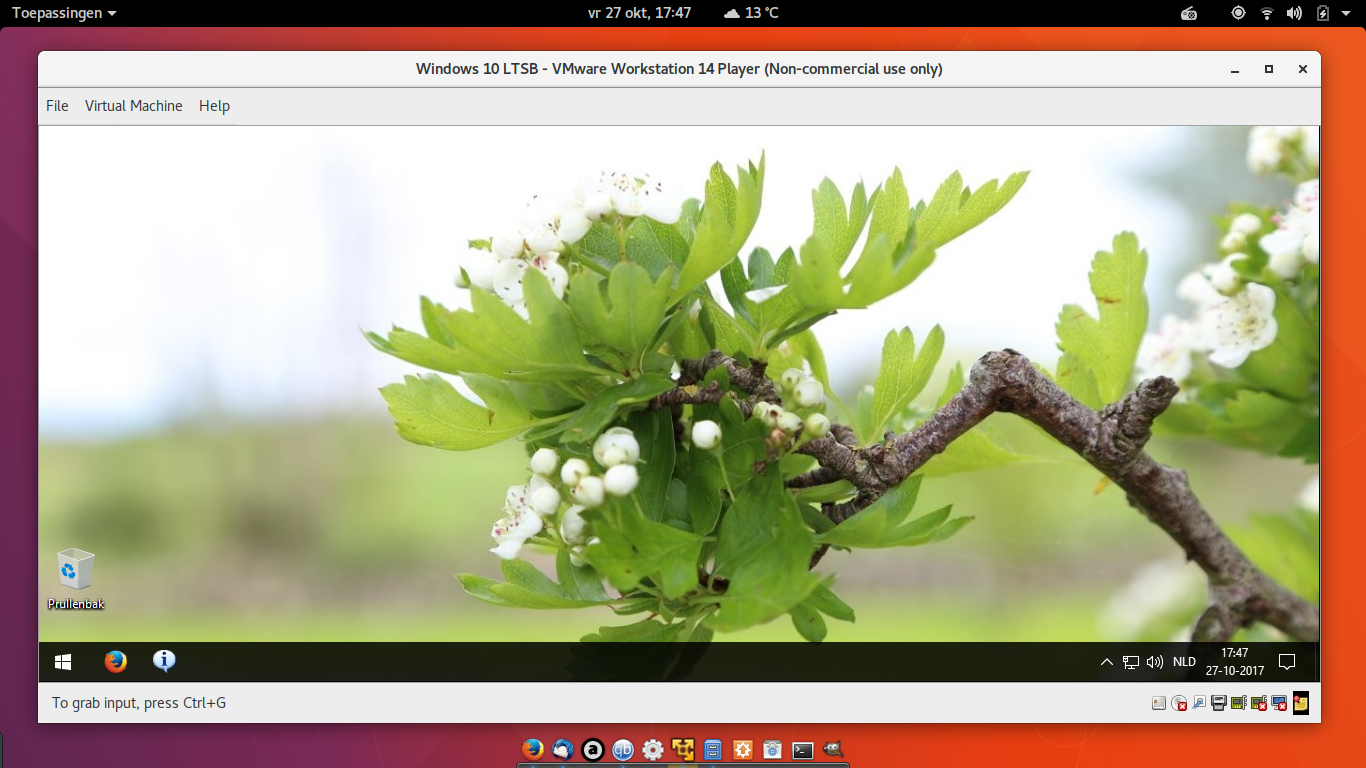Click the Windows network tray icon
Viewport: 1366px width, 768px height.
click(1130, 661)
